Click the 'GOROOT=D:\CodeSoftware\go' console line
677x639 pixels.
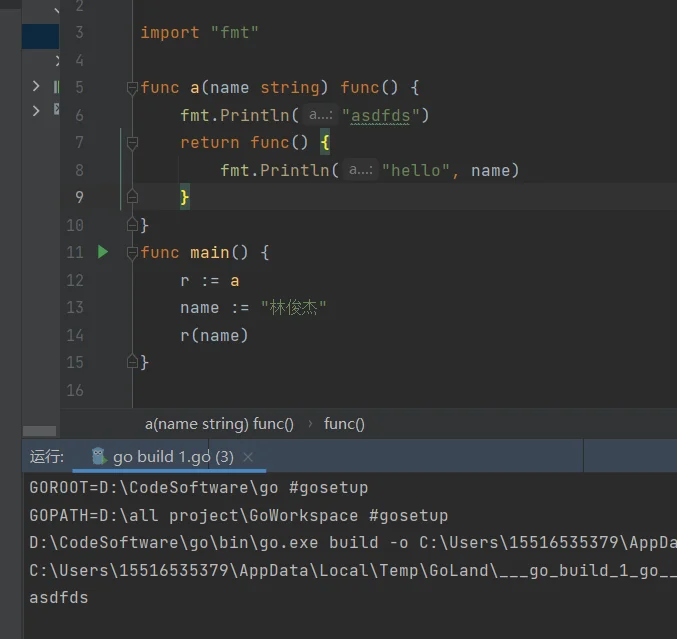[199, 488]
